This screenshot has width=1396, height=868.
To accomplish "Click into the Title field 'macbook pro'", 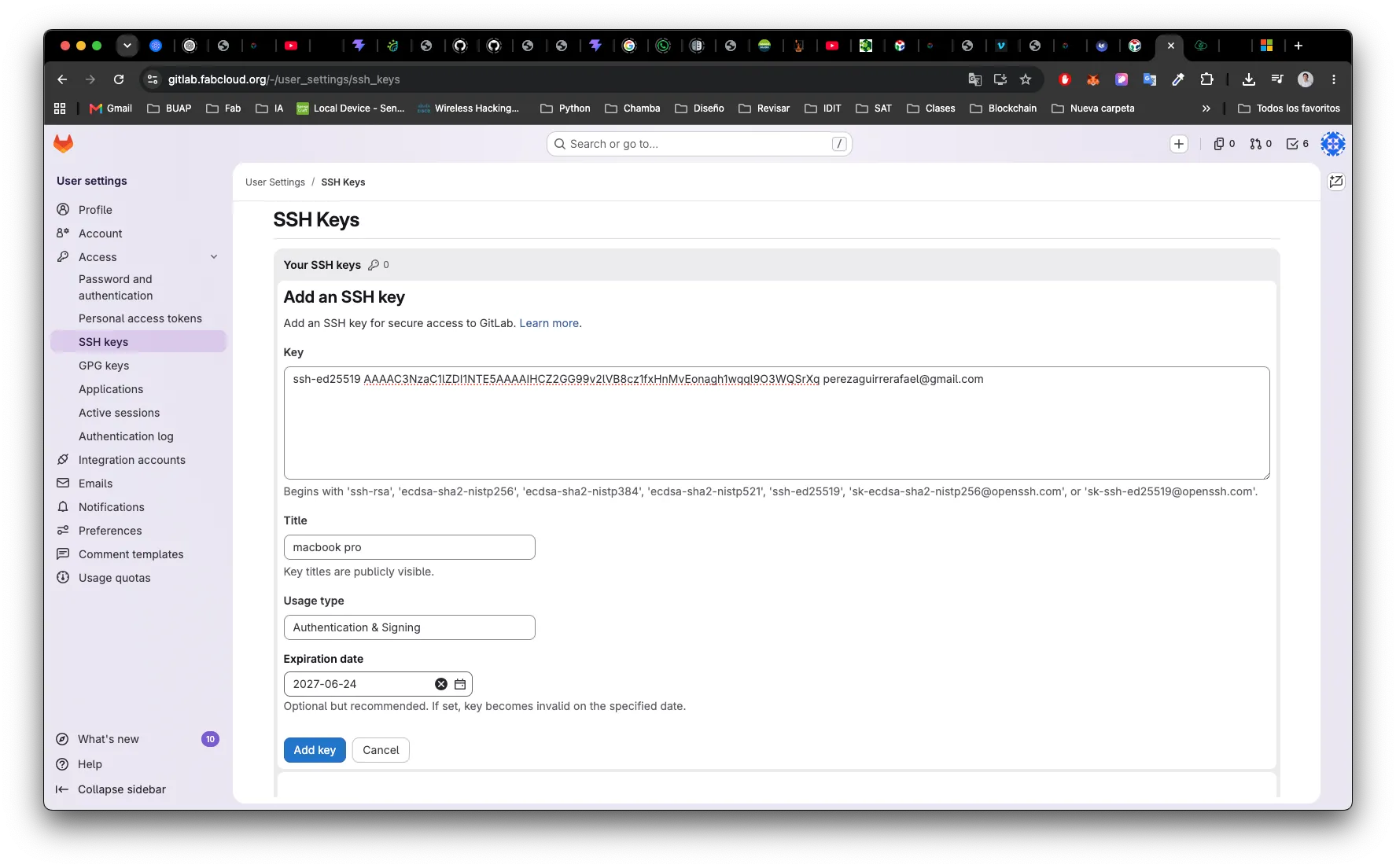I will tap(409, 547).
